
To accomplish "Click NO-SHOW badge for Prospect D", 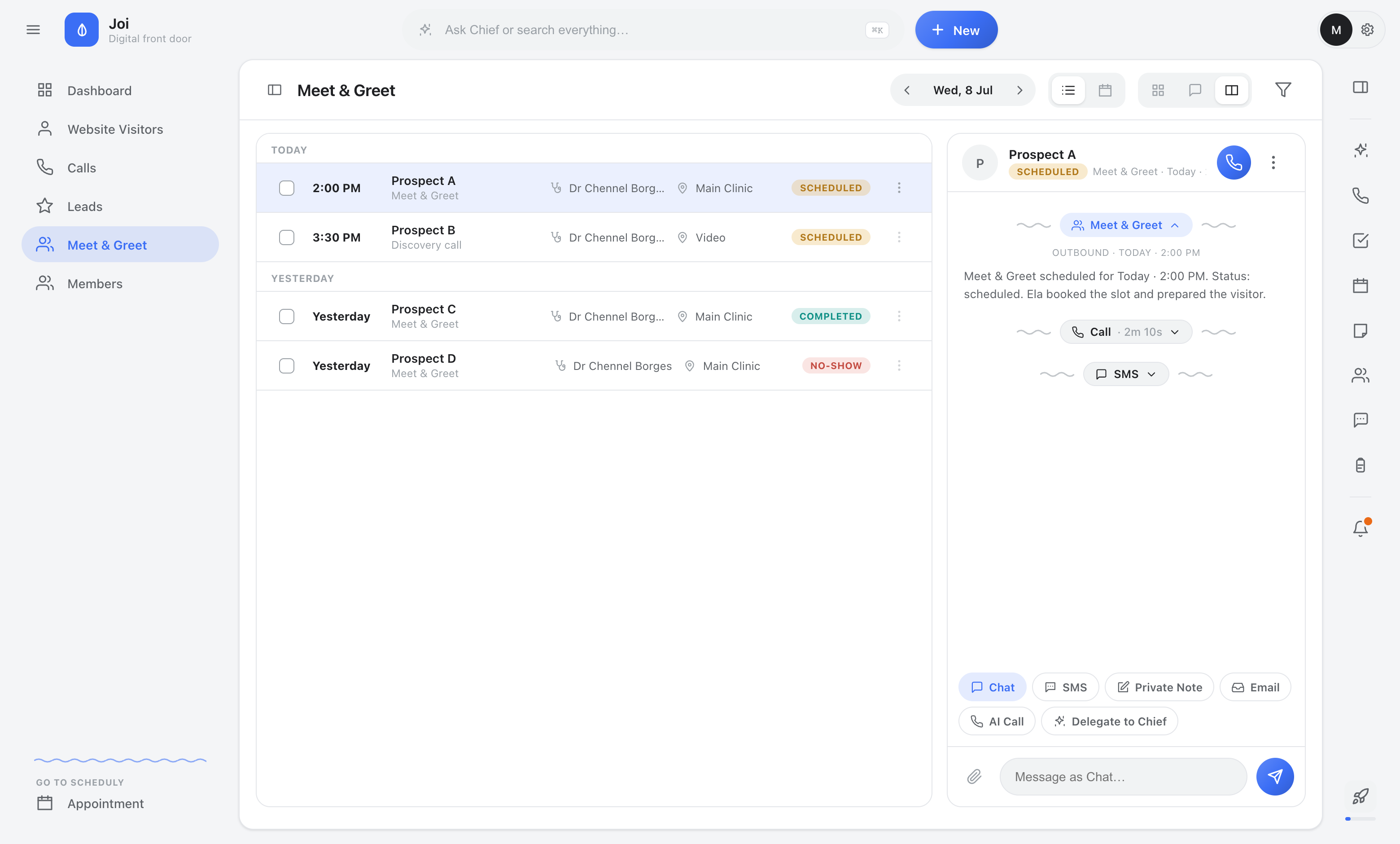I will tap(836, 365).
